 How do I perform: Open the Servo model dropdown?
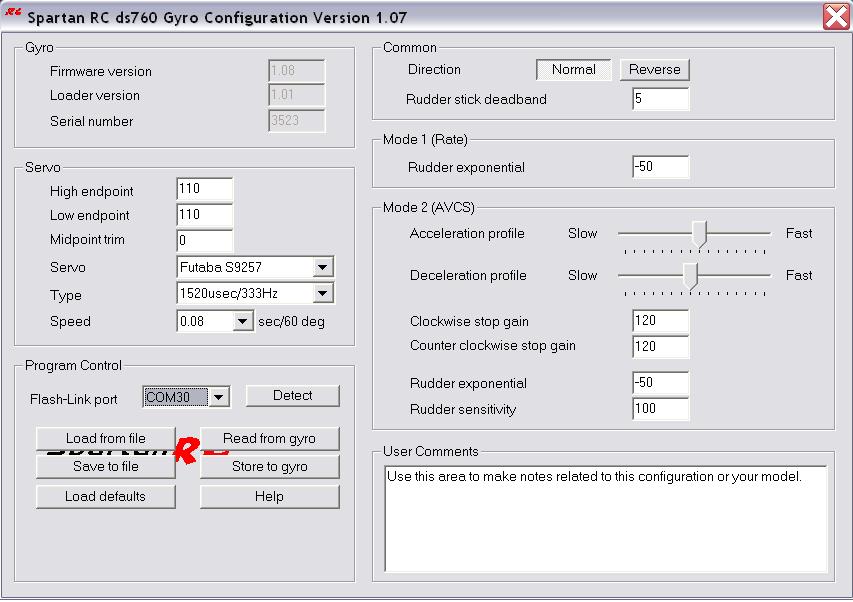321,268
